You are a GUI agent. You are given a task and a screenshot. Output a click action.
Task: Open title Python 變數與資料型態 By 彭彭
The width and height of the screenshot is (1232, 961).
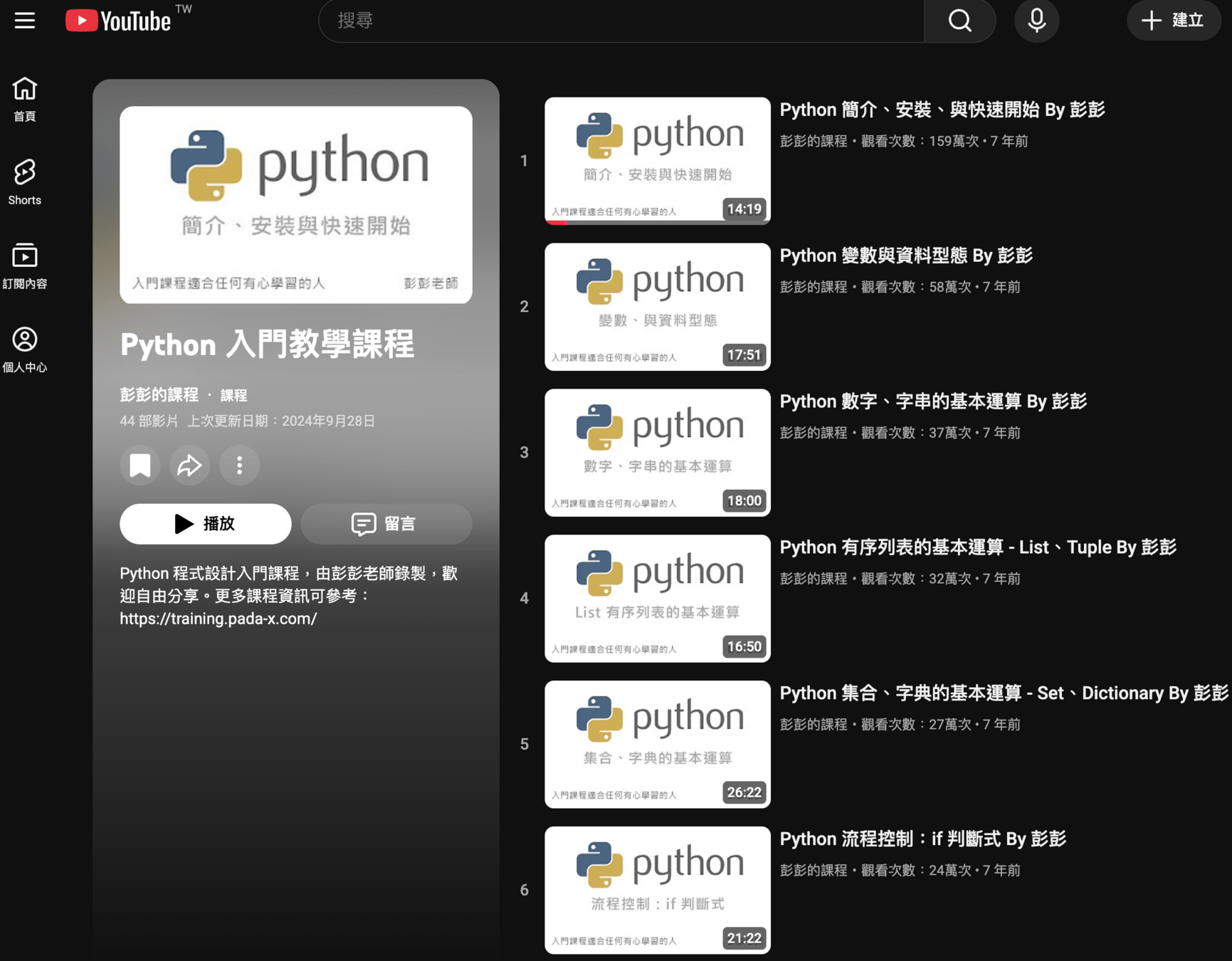pos(906,256)
